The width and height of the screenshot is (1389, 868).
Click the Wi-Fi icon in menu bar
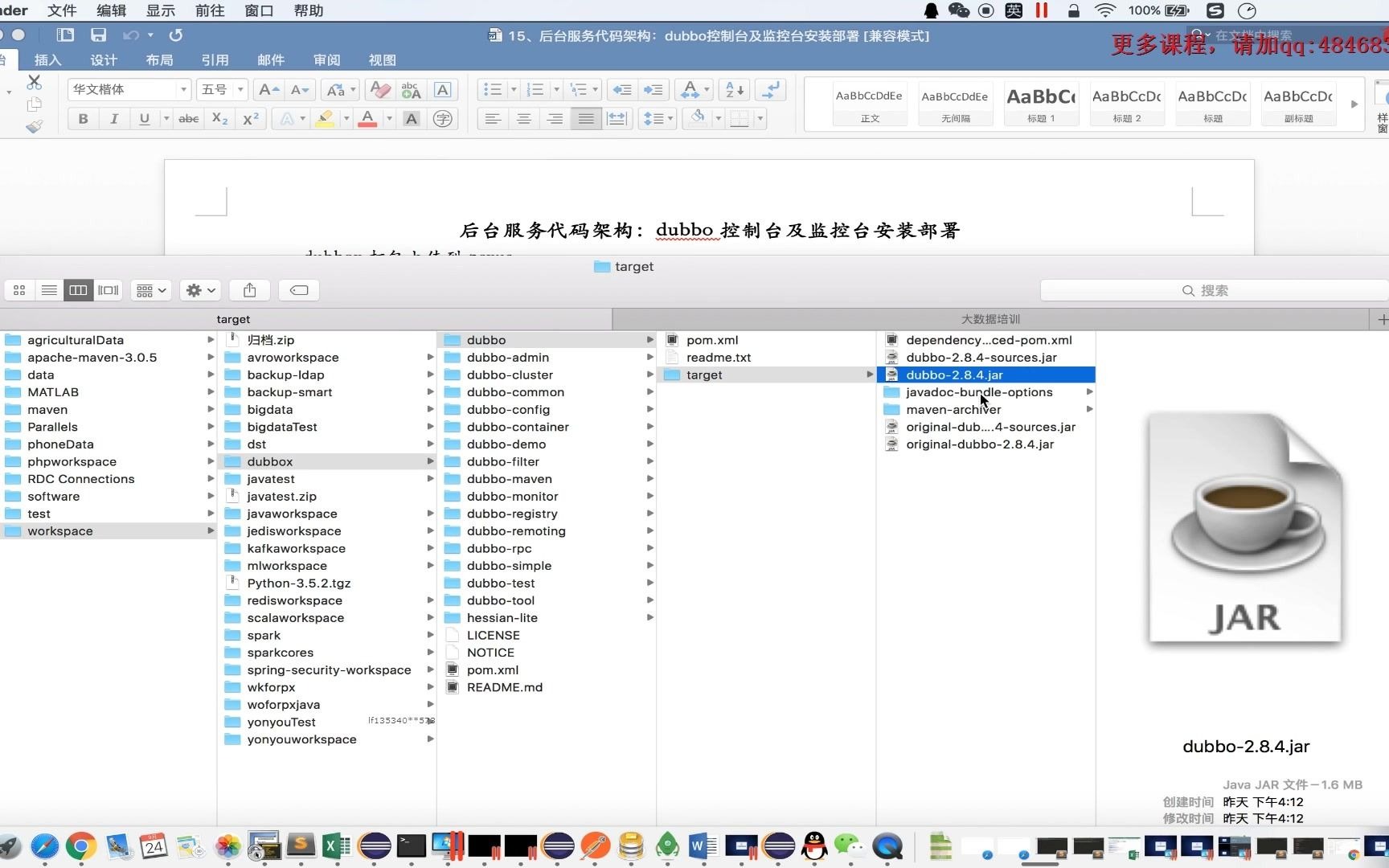(x=1105, y=10)
